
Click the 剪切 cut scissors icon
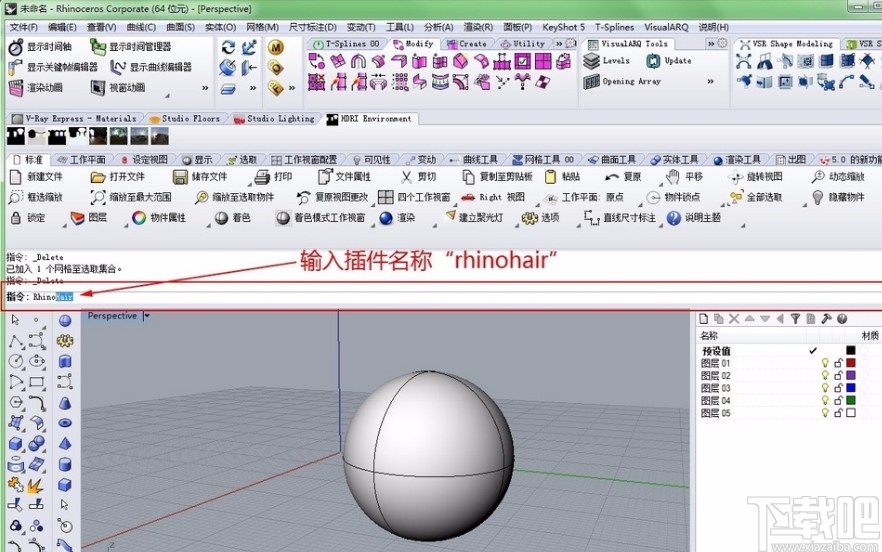[x=406, y=177]
